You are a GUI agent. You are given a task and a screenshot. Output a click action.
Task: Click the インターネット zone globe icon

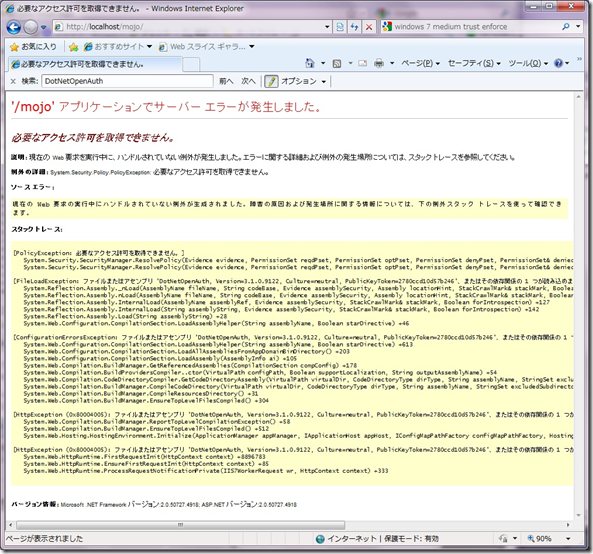click(320, 539)
